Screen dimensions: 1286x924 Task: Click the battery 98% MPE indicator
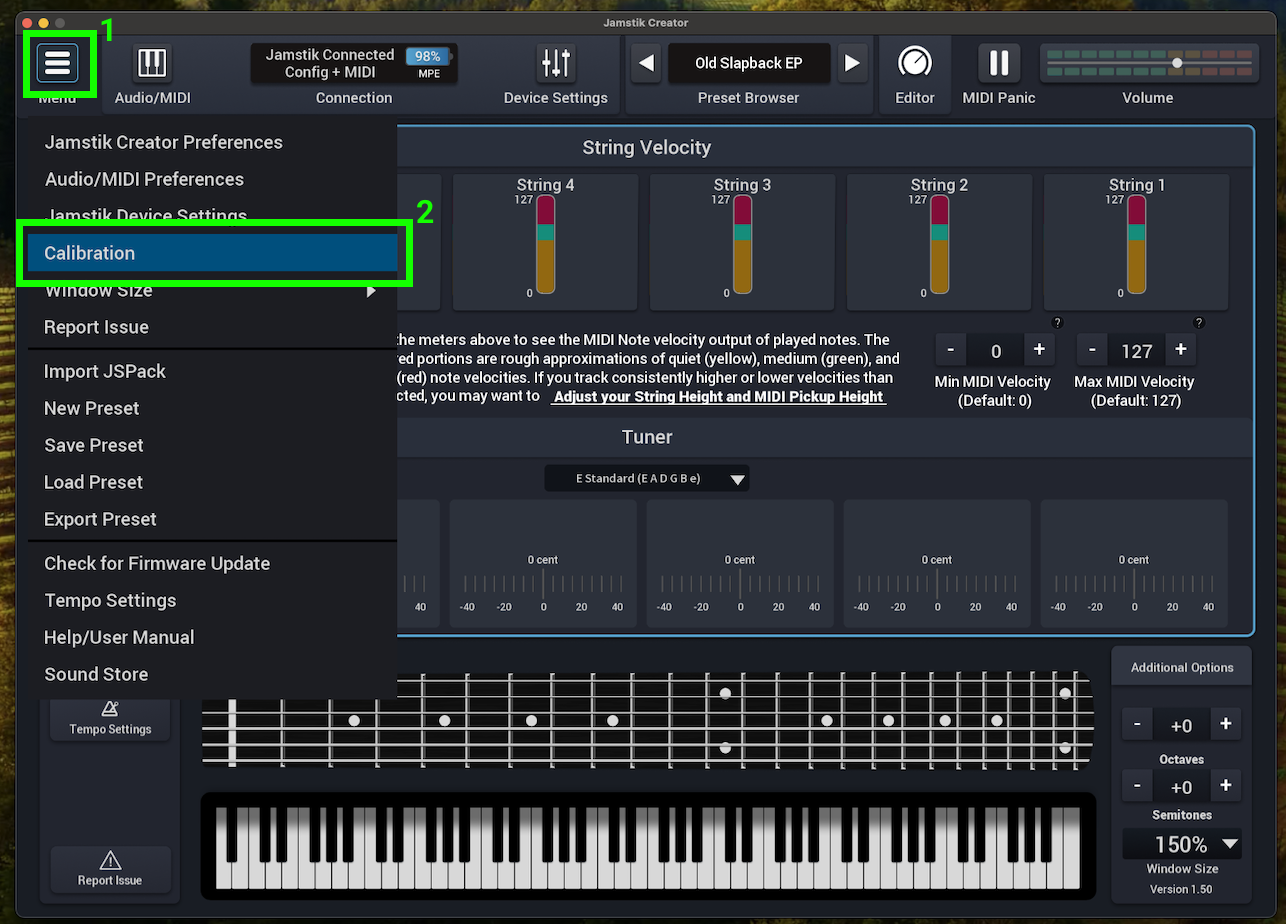tap(429, 64)
